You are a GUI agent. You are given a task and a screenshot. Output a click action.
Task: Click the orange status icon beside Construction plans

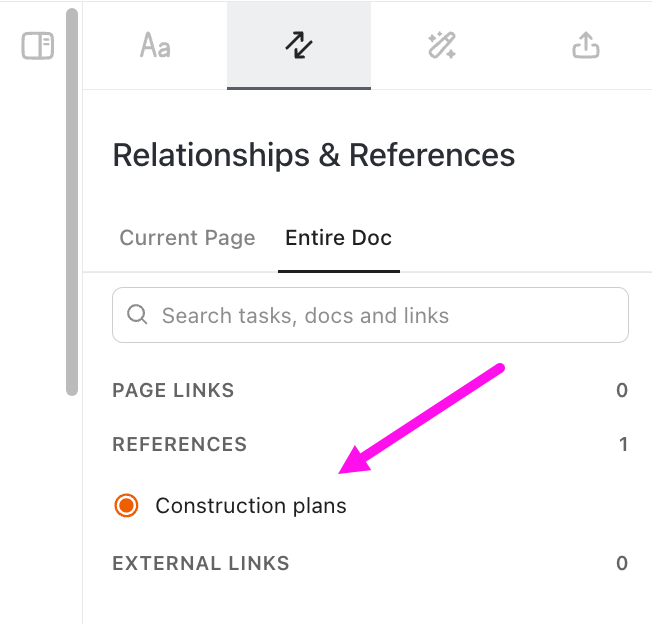[126, 506]
